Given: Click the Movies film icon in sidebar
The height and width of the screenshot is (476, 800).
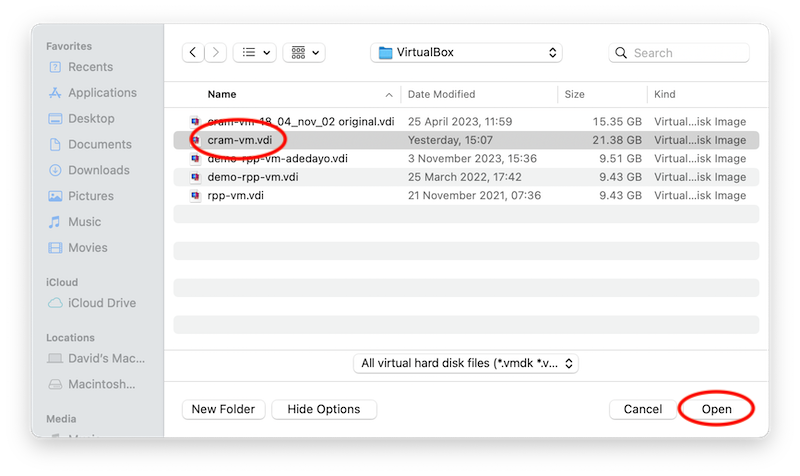Looking at the screenshot, I should (55, 248).
